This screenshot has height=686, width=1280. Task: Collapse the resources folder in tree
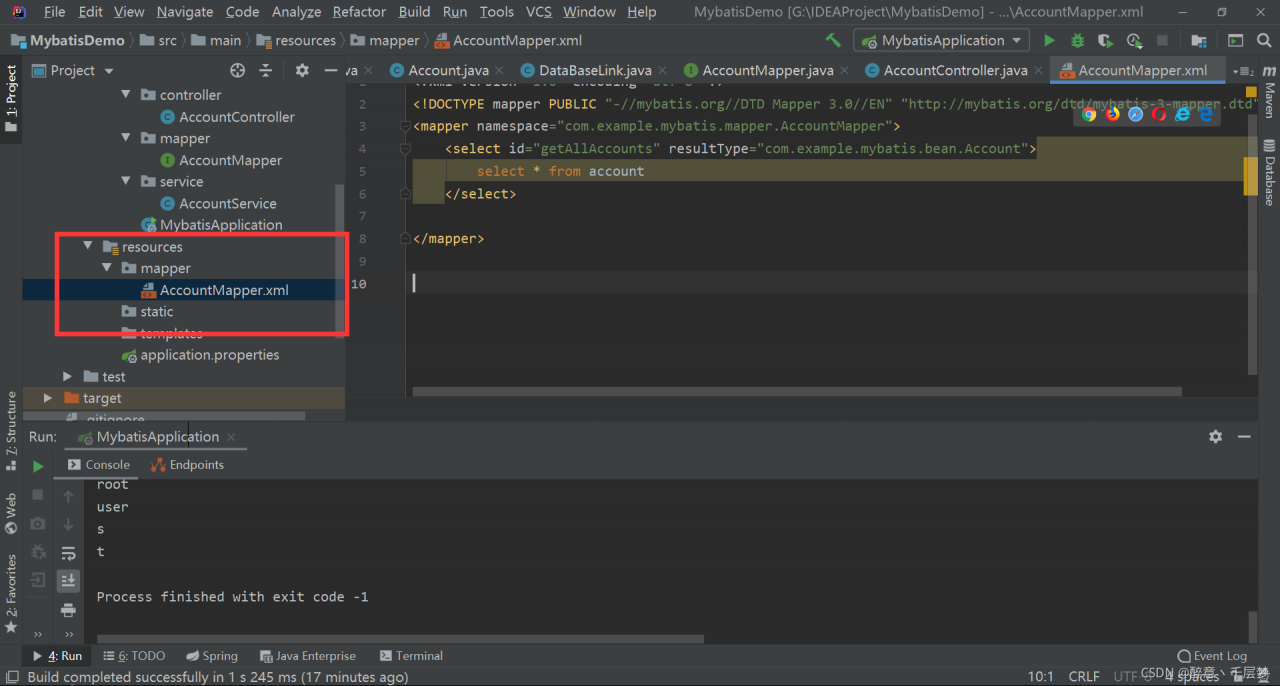coord(88,247)
